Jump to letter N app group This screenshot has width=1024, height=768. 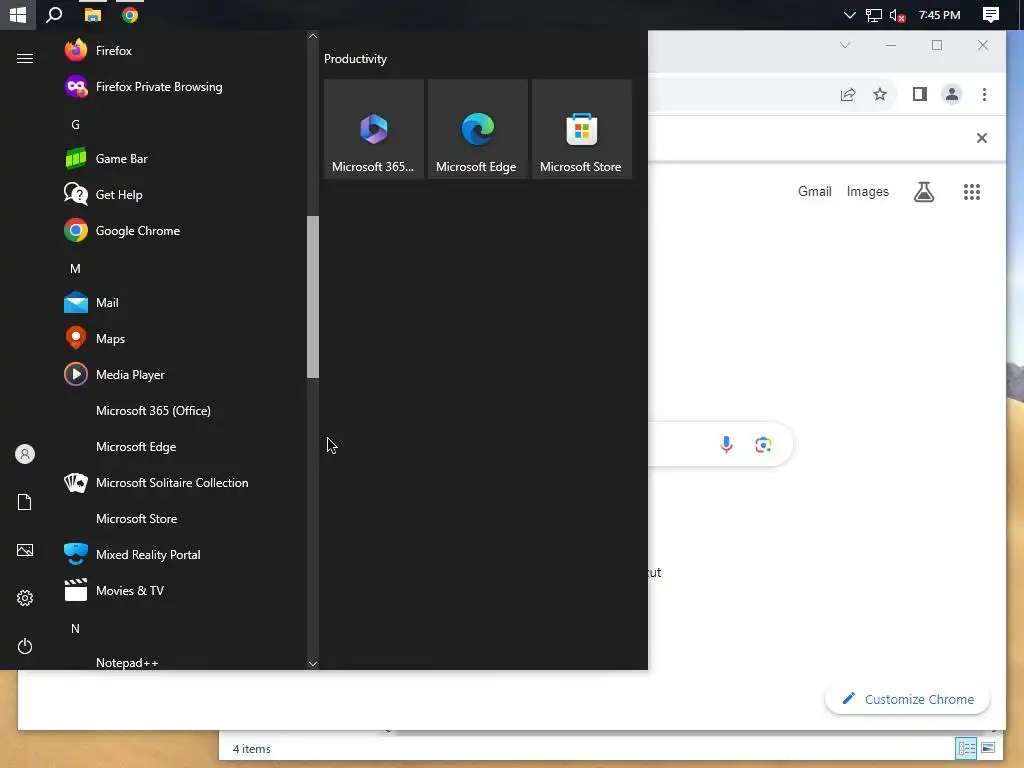75,628
